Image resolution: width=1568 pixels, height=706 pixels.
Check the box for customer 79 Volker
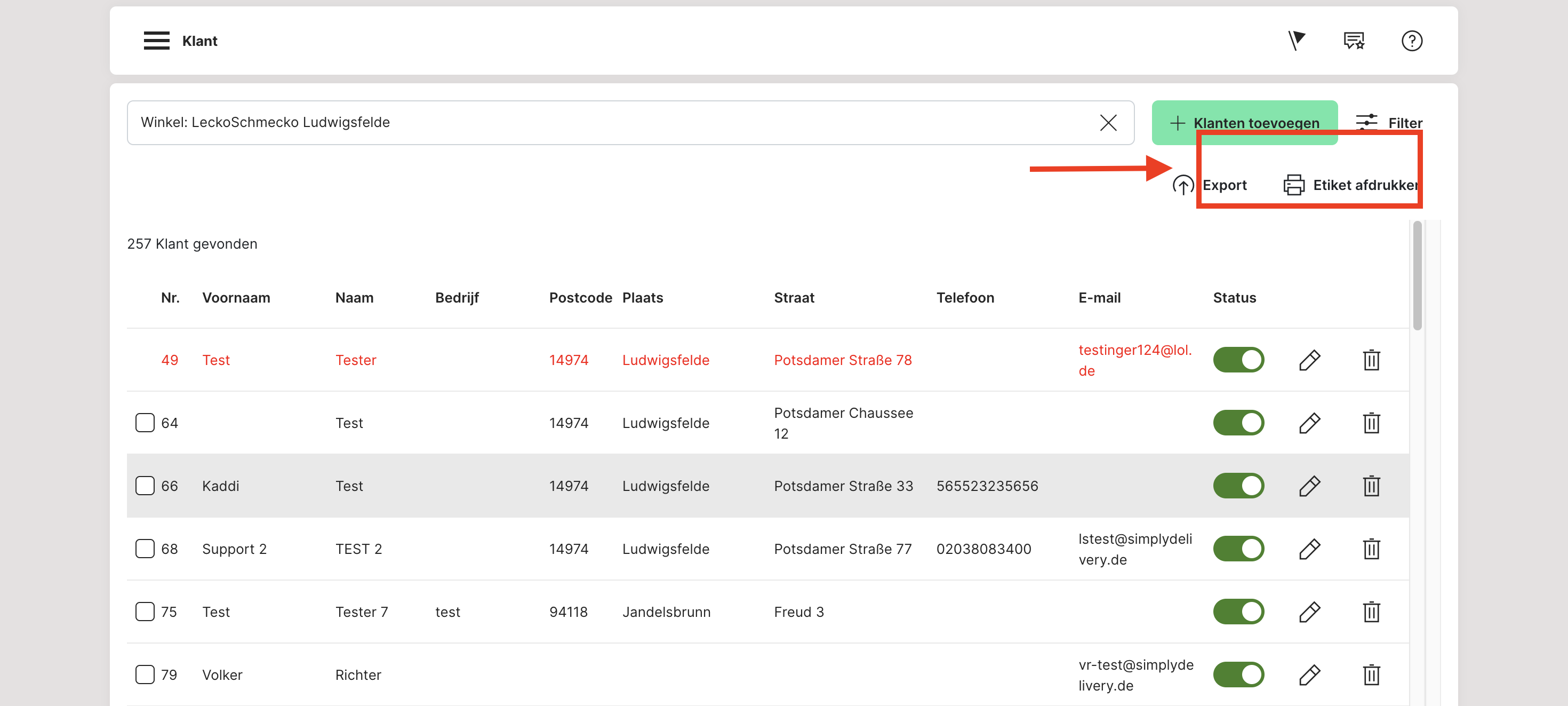click(x=145, y=675)
